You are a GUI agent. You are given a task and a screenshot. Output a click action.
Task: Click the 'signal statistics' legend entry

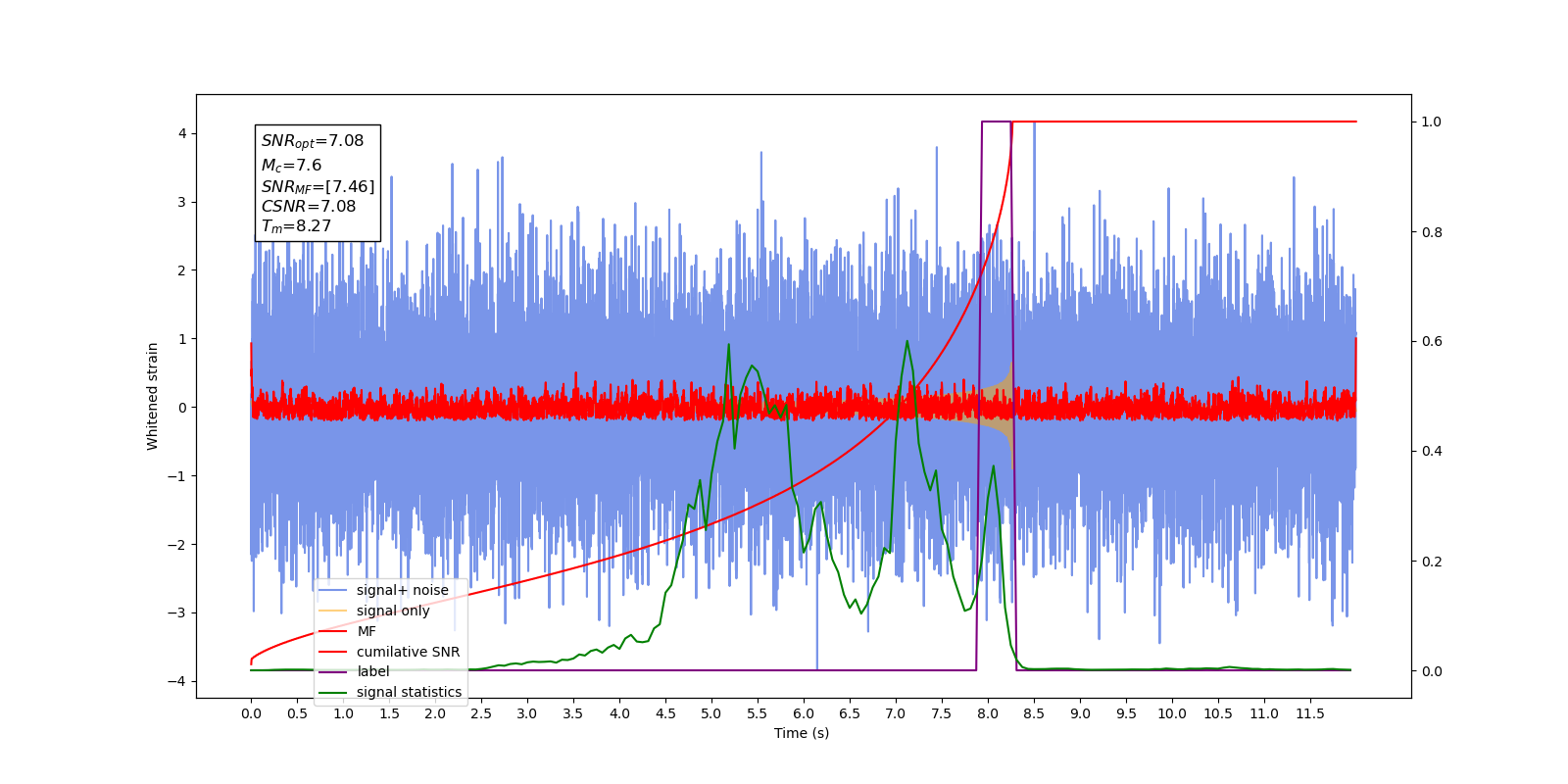390,692
